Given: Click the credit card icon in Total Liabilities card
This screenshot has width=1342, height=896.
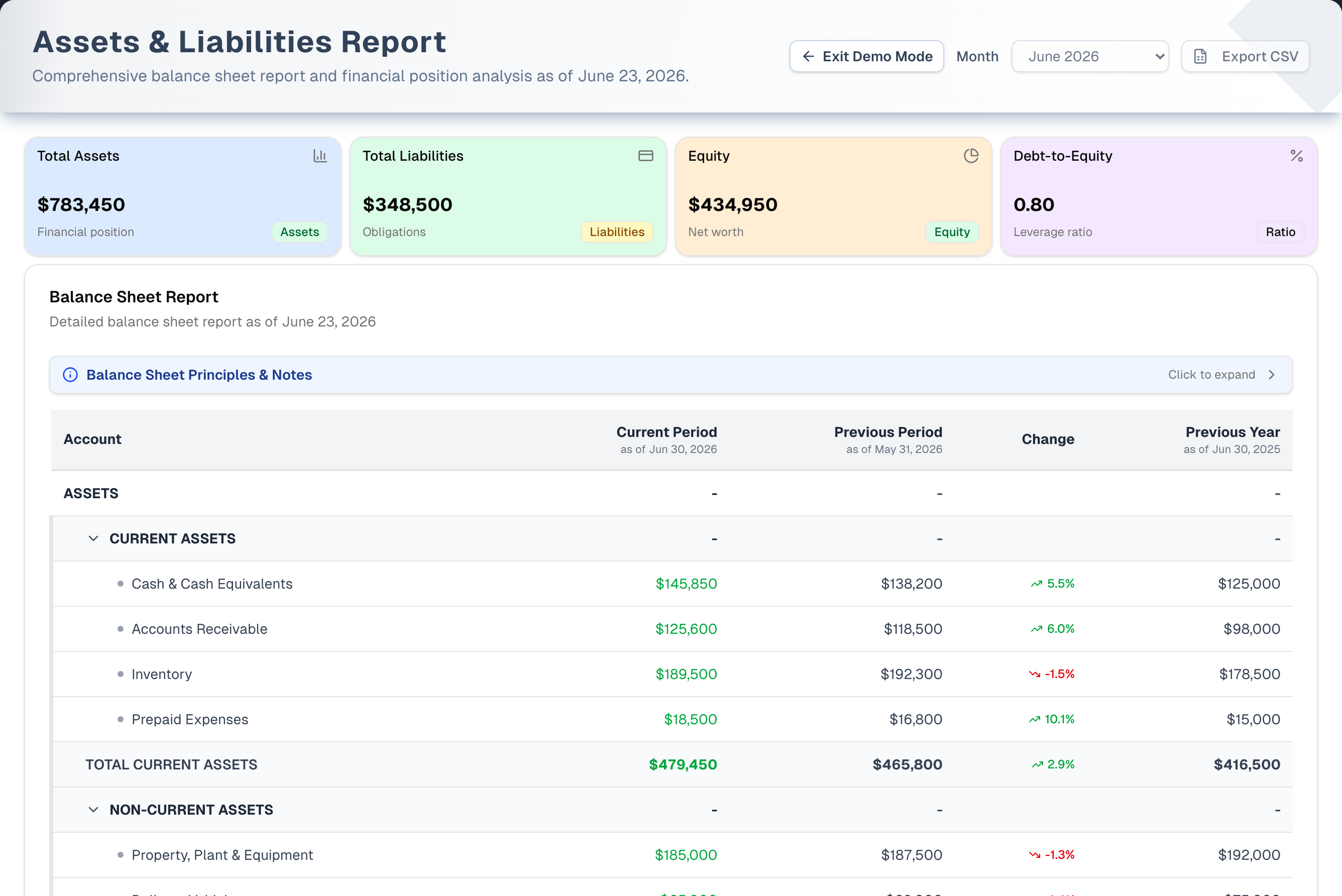Looking at the screenshot, I should click(x=645, y=155).
